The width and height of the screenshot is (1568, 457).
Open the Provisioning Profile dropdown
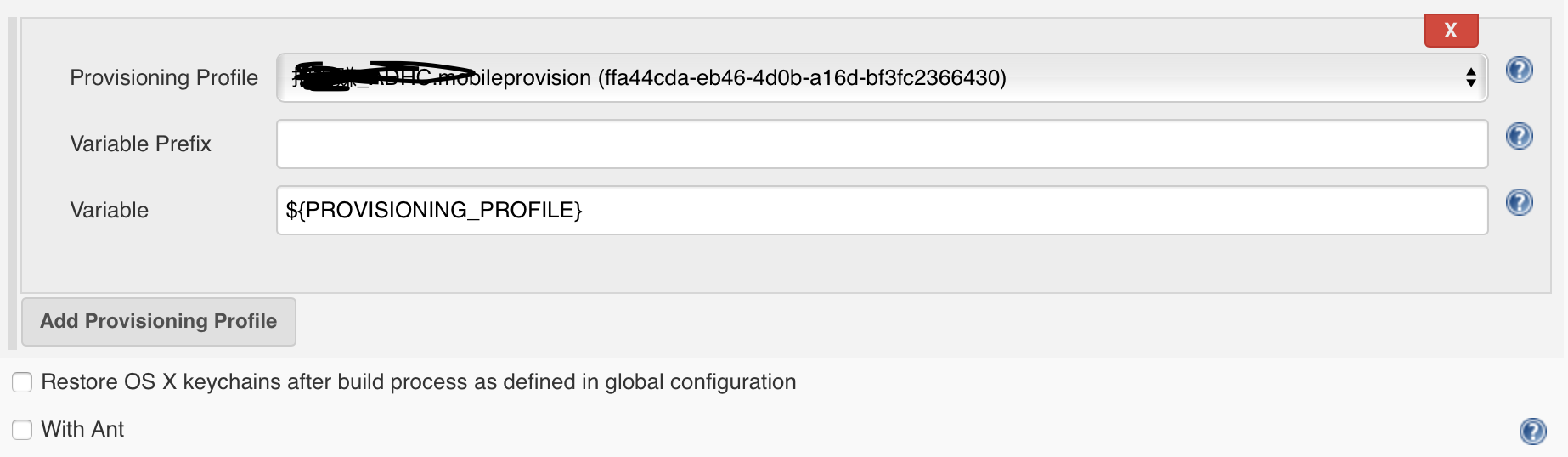point(882,78)
